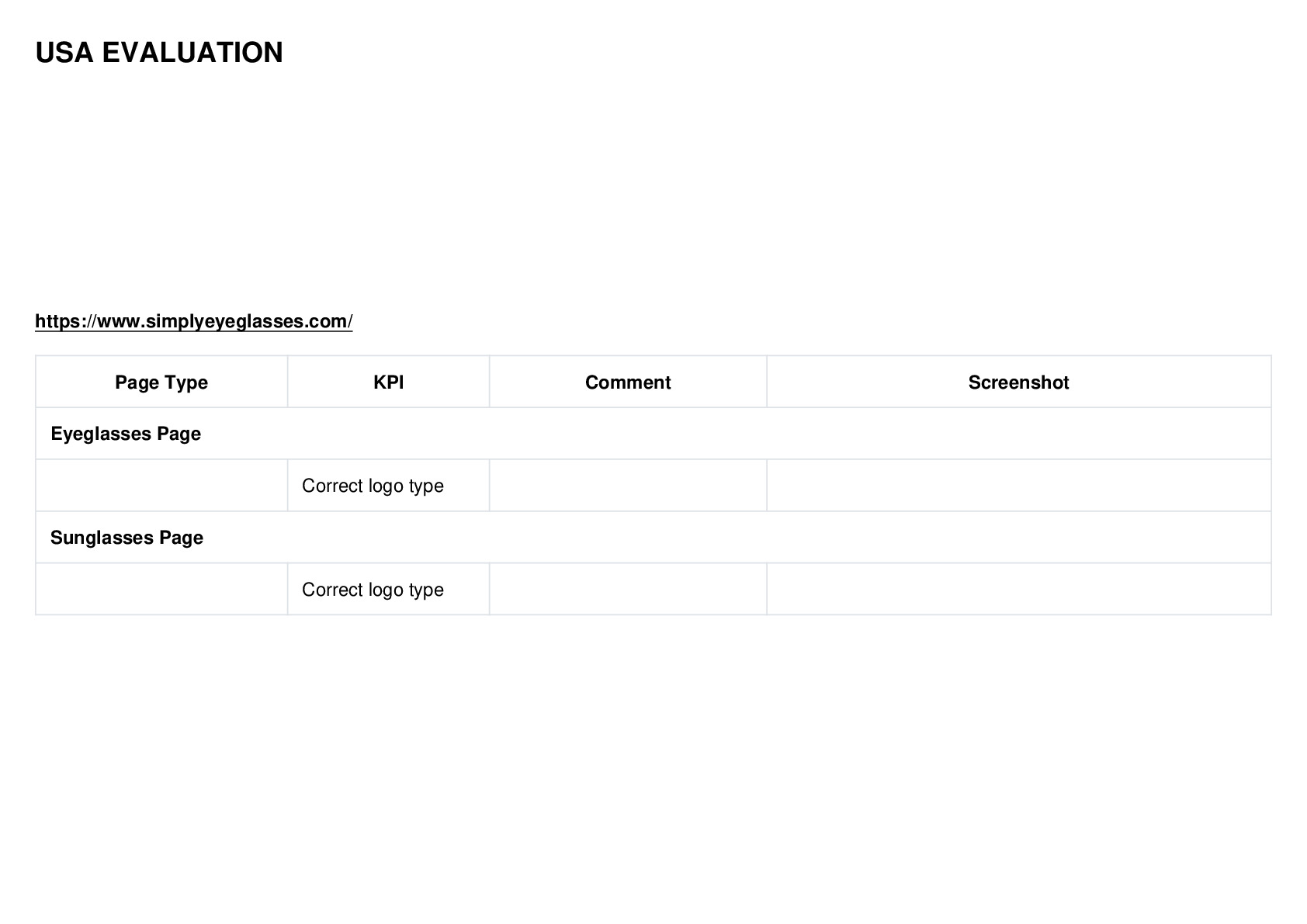Image resolution: width=1307 pixels, height=924 pixels.
Task: Click empty Screenshot cell in Eyeglasses section
Action: pos(1019,486)
